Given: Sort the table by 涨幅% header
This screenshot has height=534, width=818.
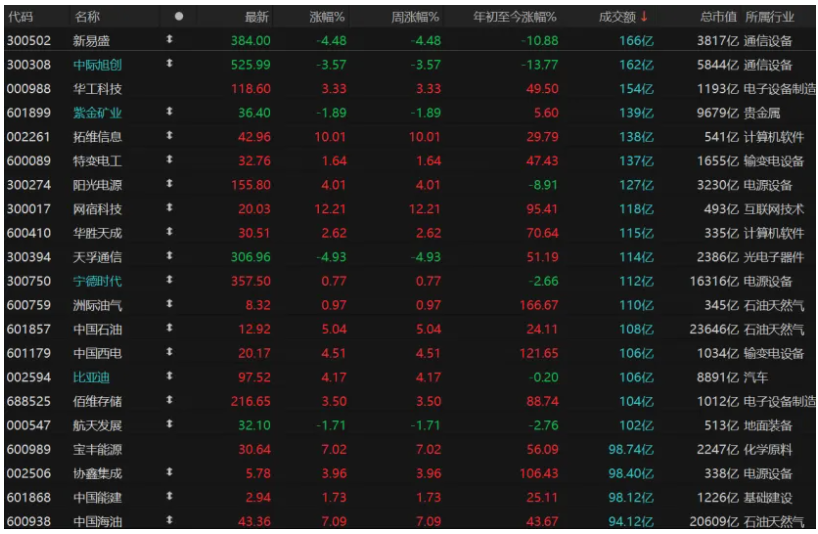Looking at the screenshot, I should [x=325, y=16].
